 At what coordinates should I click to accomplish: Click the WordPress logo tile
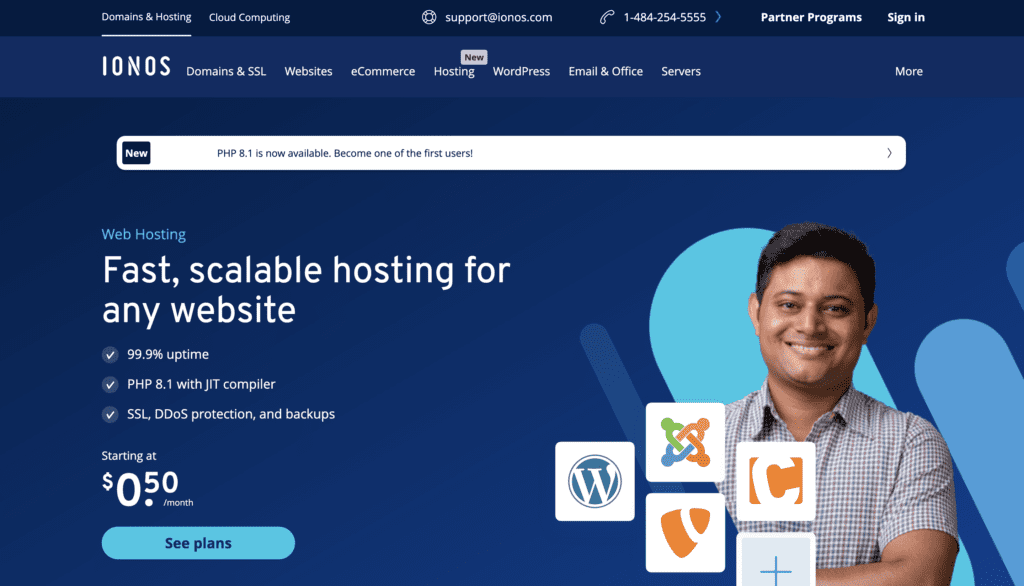pos(595,481)
